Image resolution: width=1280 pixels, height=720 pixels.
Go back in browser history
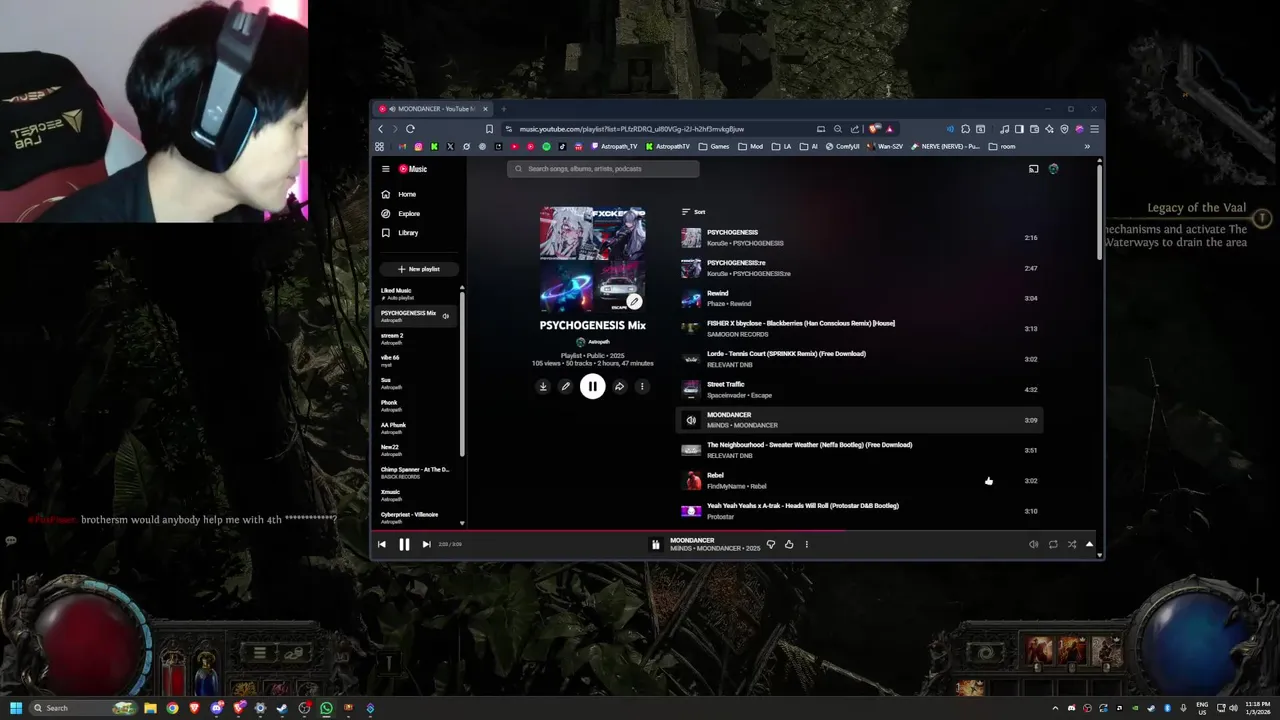click(x=380, y=129)
